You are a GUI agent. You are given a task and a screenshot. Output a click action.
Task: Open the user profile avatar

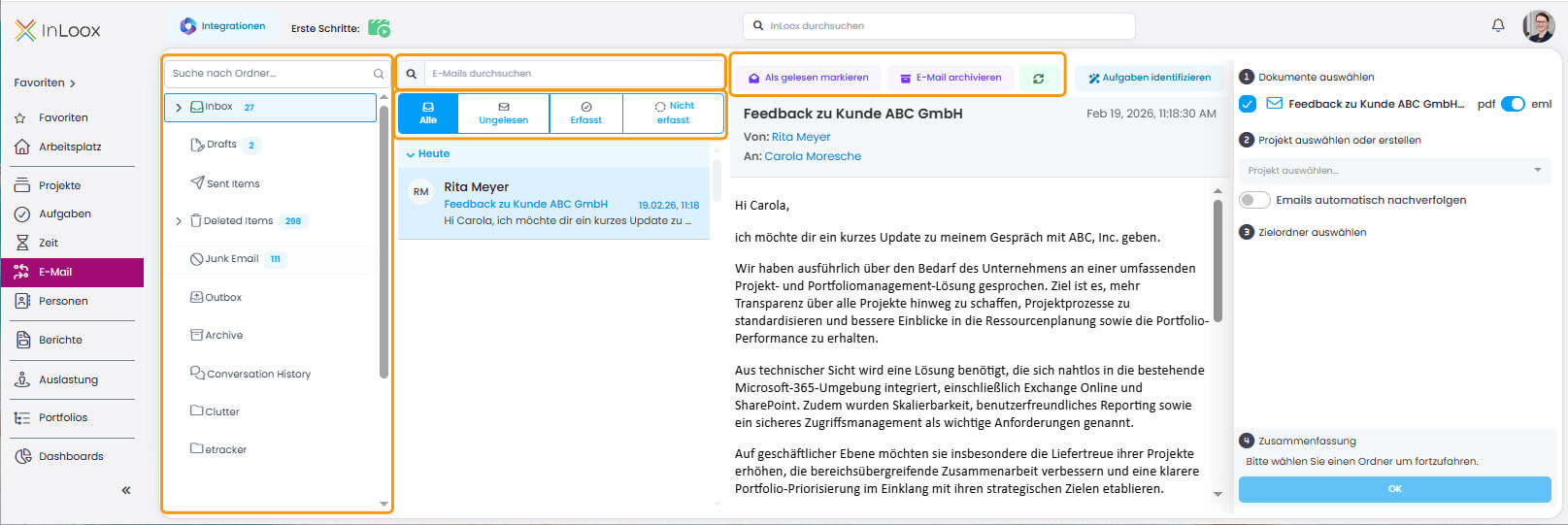(x=1539, y=26)
